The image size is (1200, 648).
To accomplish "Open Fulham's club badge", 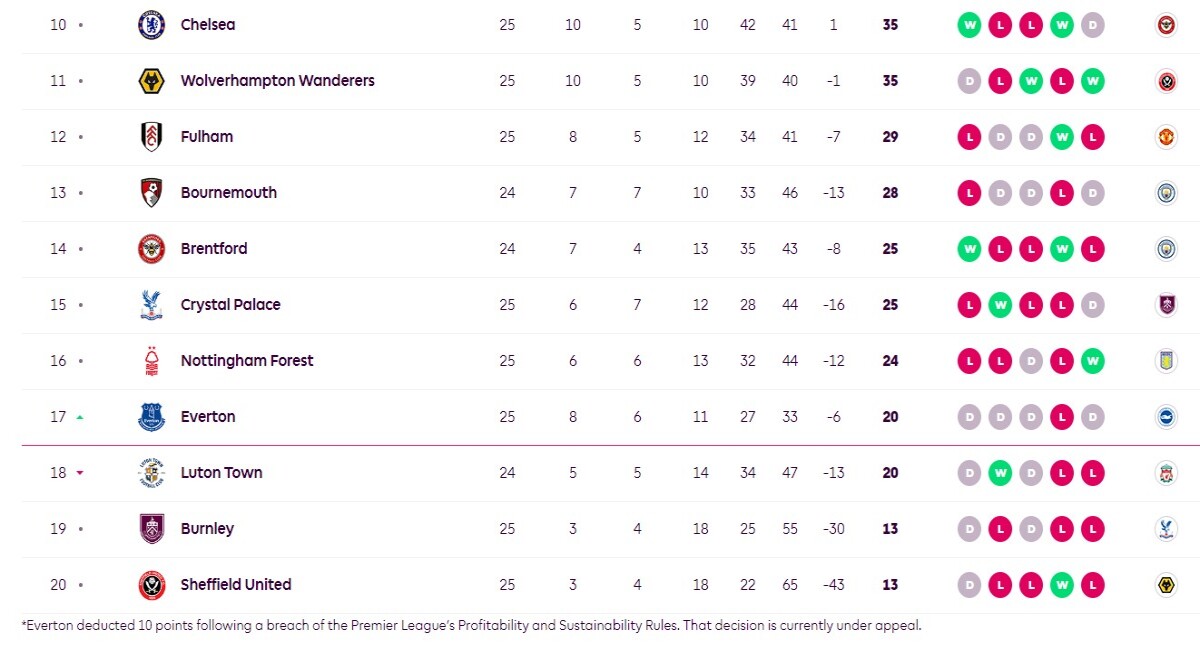I will 151,137.
